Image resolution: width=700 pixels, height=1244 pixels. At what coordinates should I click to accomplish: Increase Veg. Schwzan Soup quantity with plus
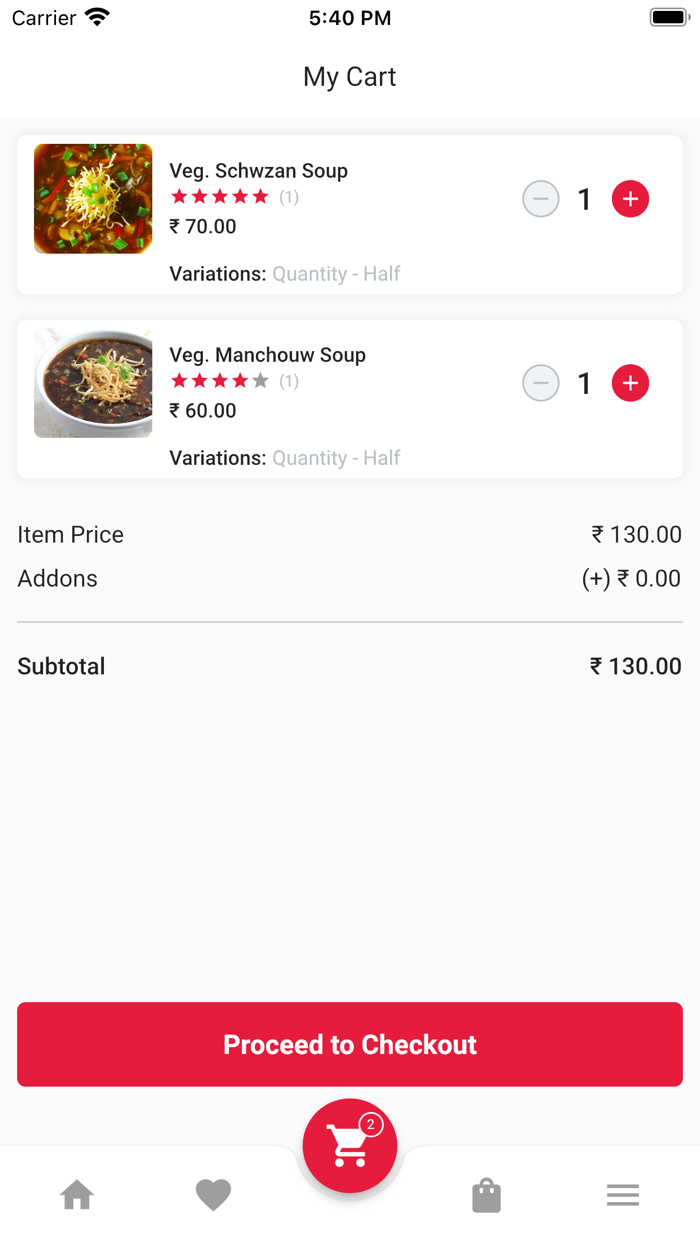(630, 199)
